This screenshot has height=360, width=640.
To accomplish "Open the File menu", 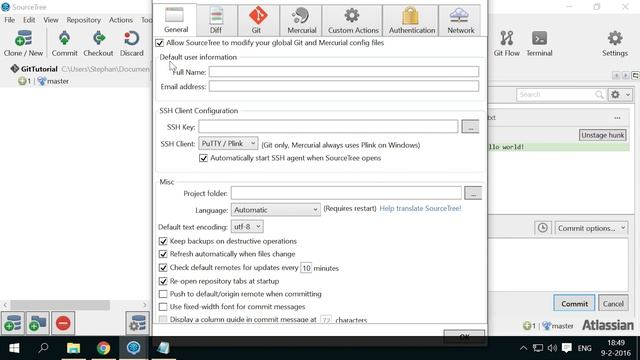I will tap(9, 20).
